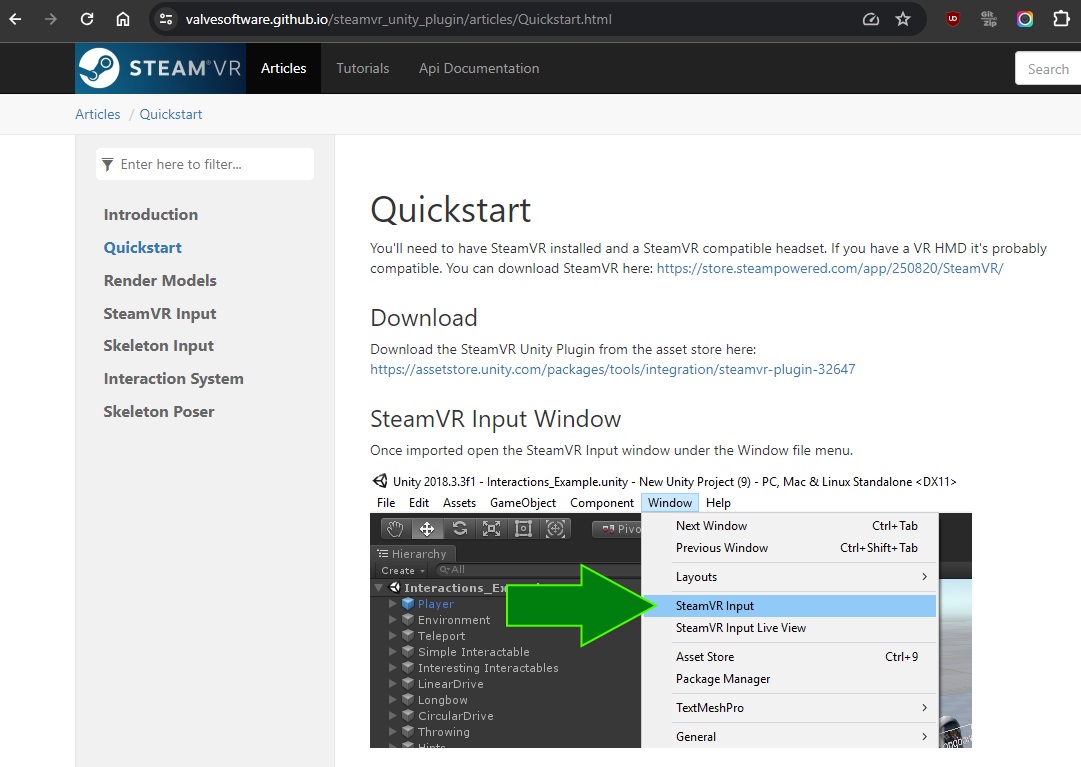Image resolution: width=1081 pixels, height=767 pixels.
Task: Open the browser extensions puzzle menu
Action: pos(1061,19)
